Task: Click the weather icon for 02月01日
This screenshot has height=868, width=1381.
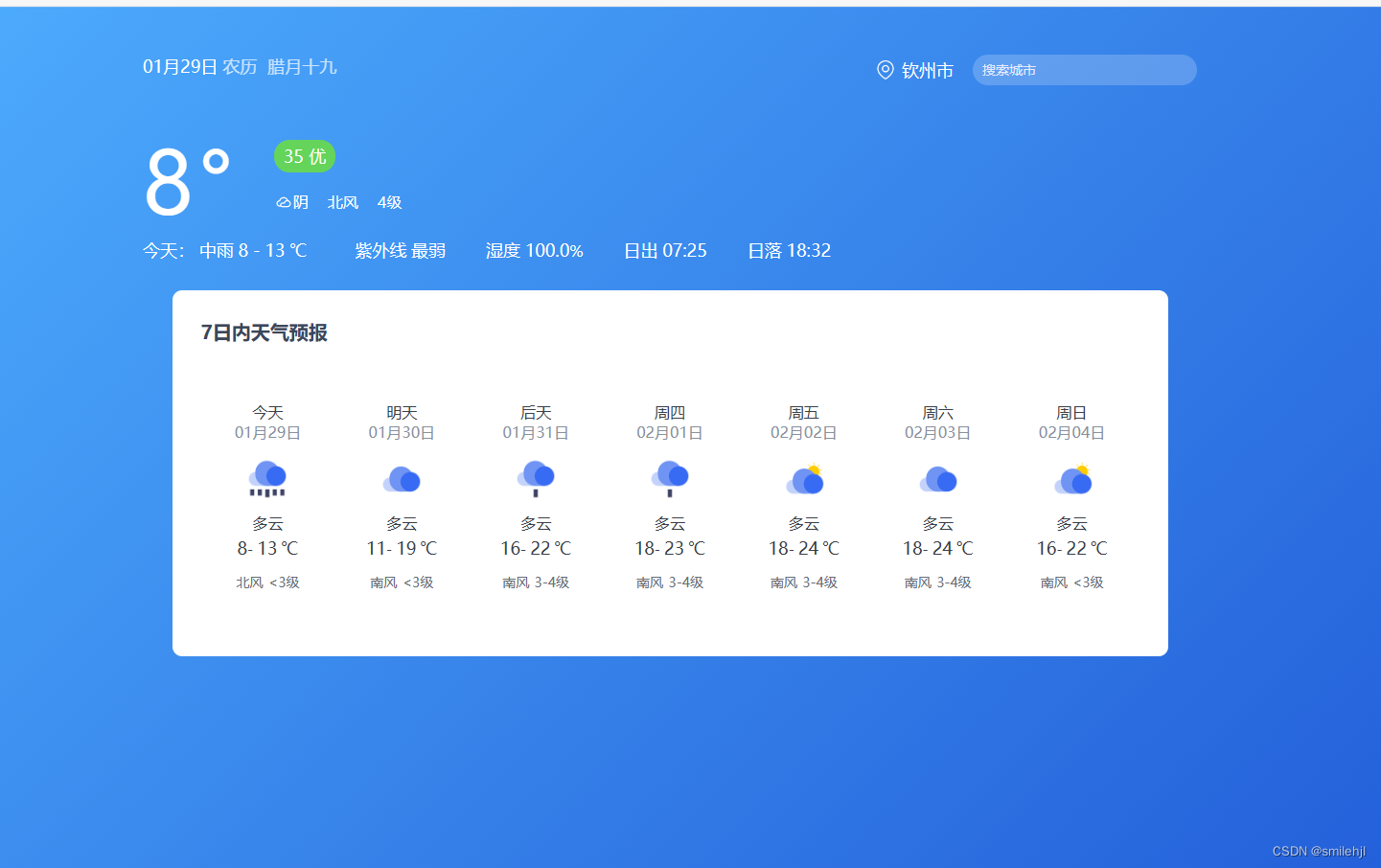Action: point(670,478)
